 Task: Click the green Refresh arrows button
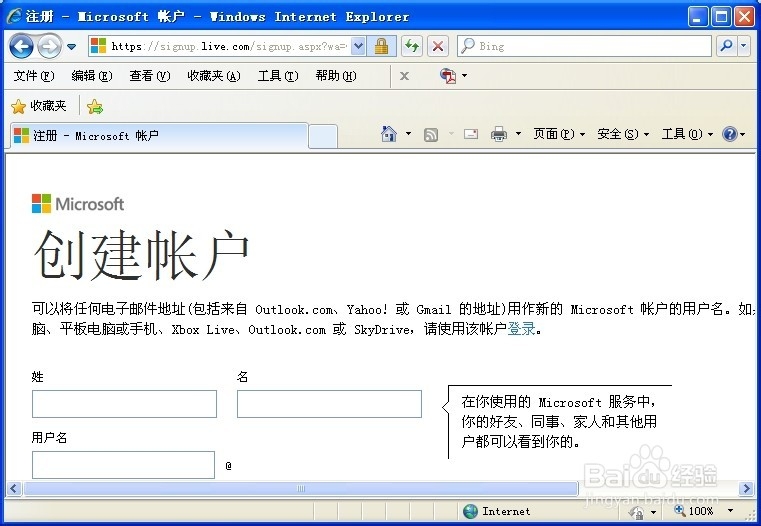pos(412,47)
